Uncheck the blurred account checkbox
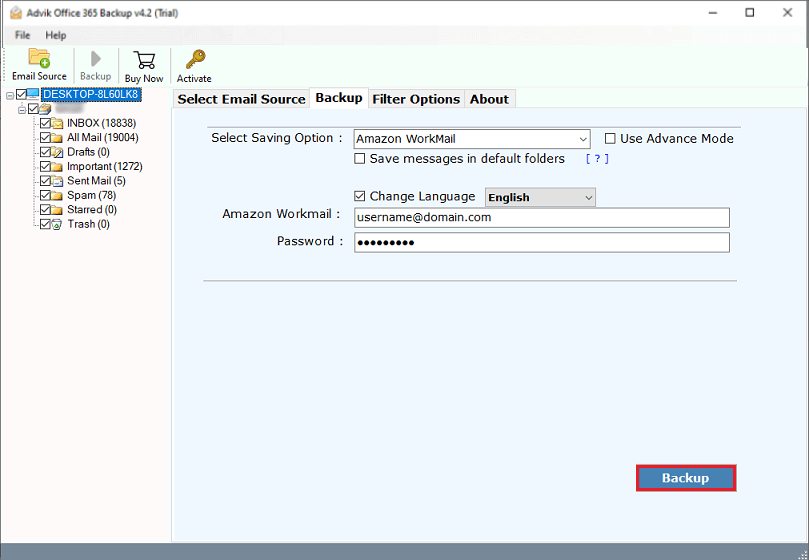 coord(34,108)
